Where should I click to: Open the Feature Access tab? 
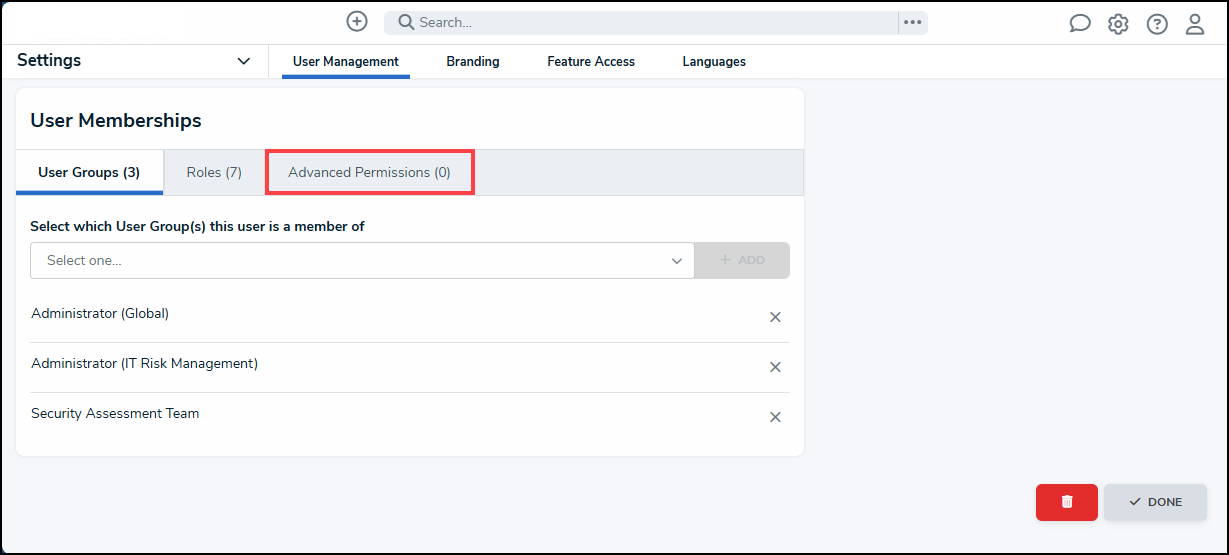pos(591,61)
